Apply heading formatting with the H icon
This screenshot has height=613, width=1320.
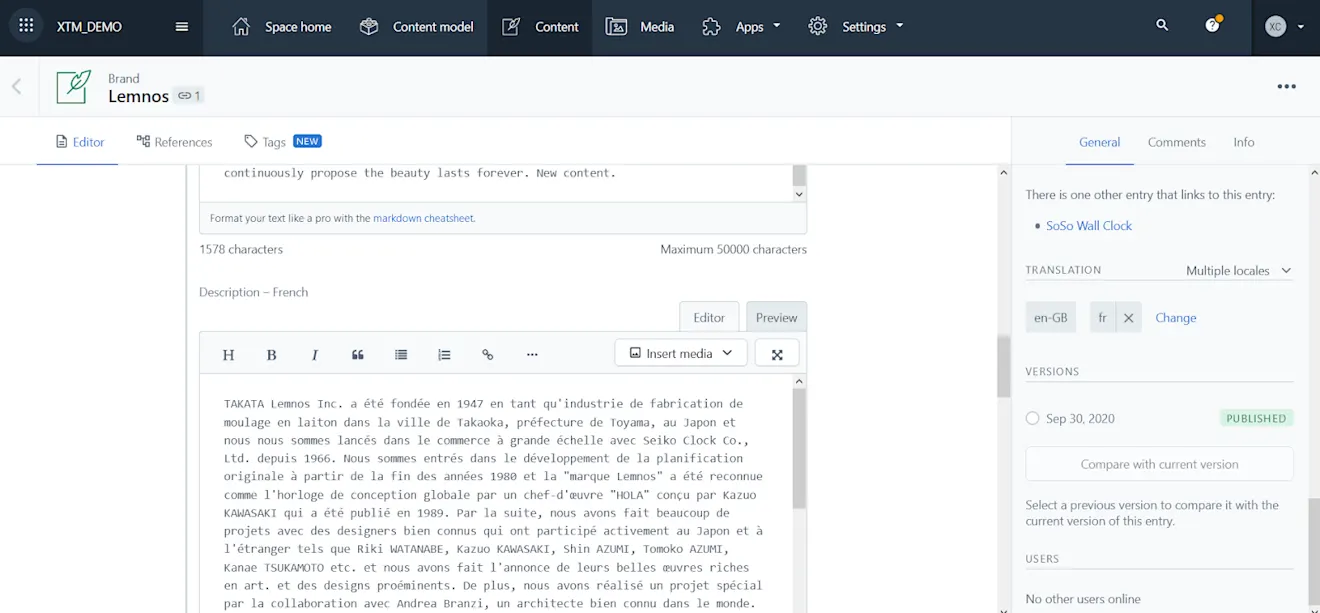click(x=228, y=354)
